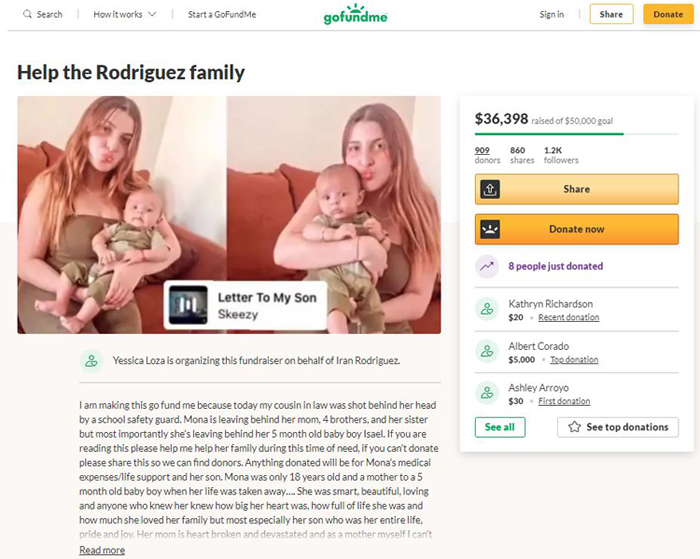This screenshot has width=700, height=559.
Task: Expand the story with Read more
Action: tap(102, 550)
